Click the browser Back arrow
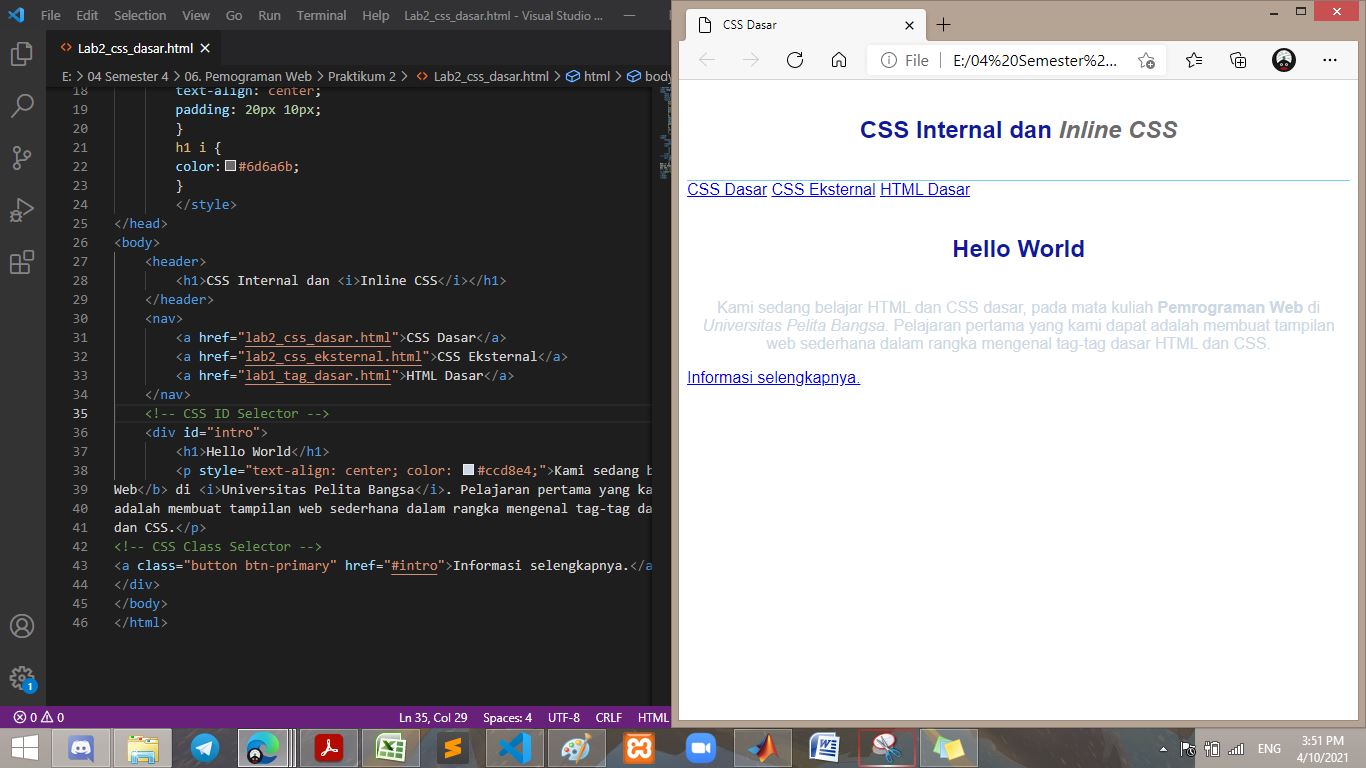 point(707,60)
